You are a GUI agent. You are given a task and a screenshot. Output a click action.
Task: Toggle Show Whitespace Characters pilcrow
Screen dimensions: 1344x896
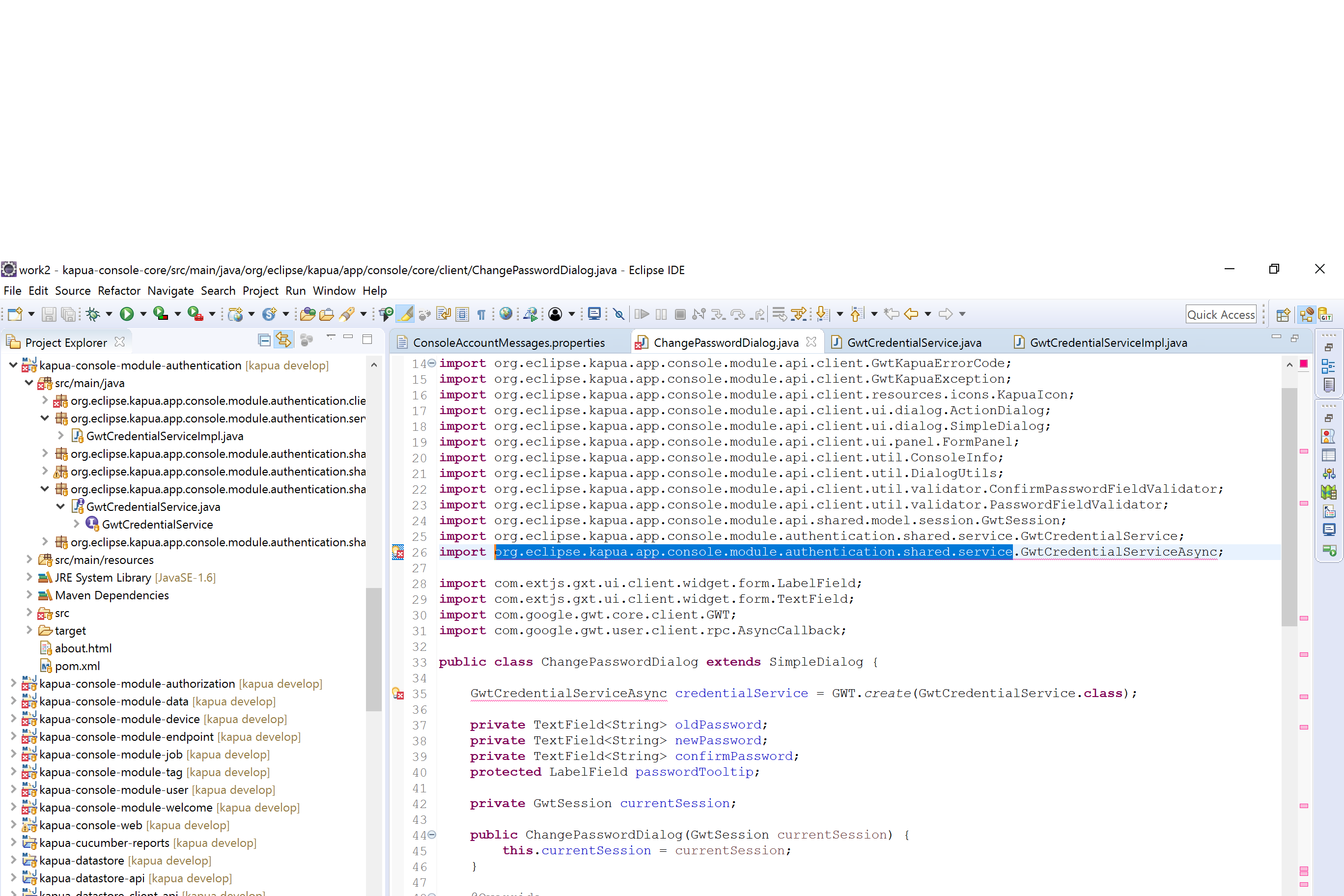[481, 314]
